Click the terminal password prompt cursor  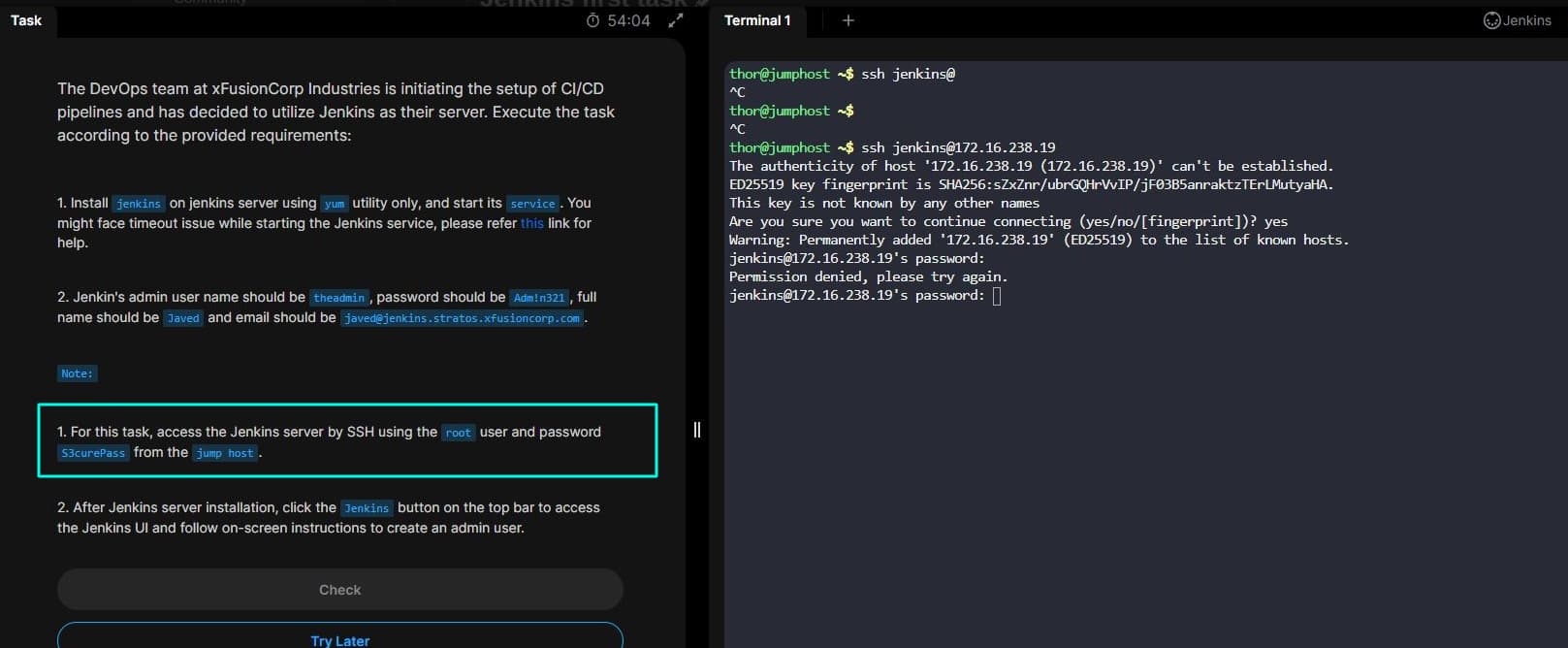click(997, 296)
